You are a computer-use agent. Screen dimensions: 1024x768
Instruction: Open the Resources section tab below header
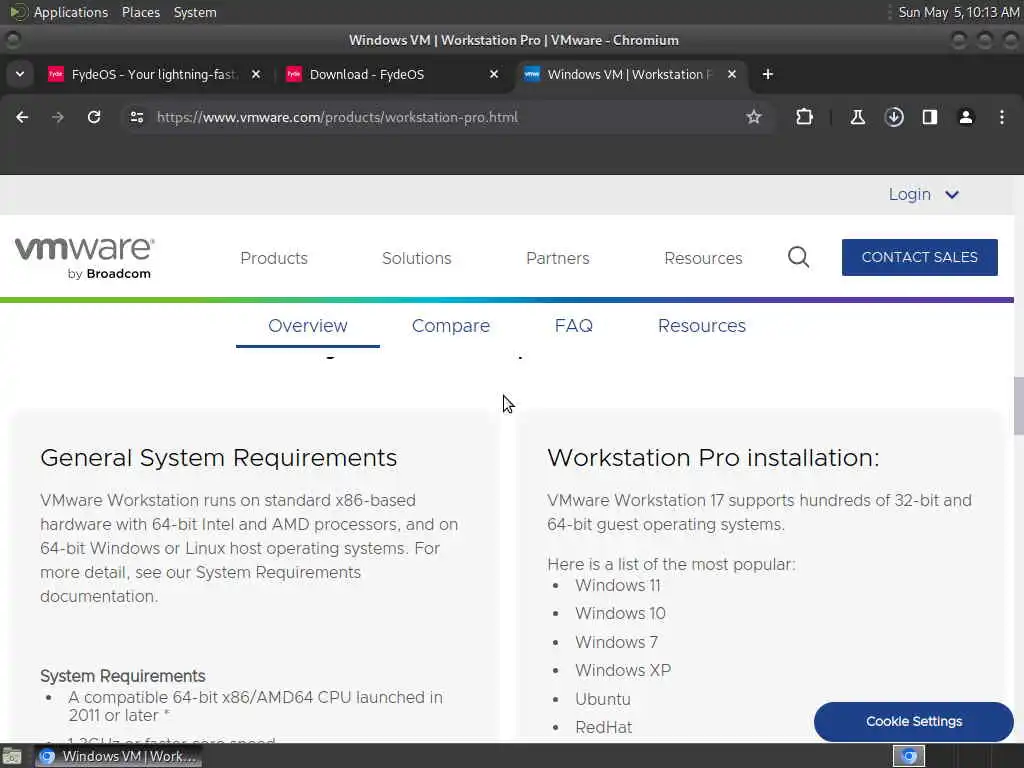[701, 325]
